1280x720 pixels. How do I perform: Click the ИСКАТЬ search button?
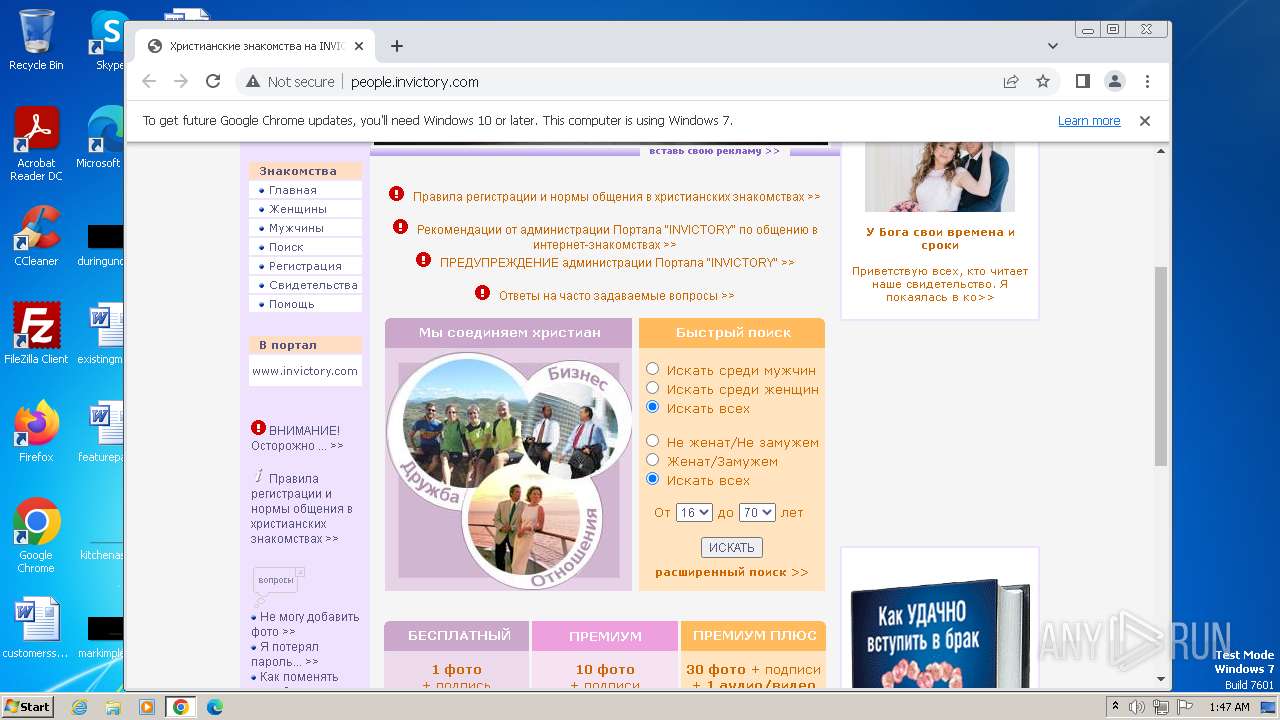click(732, 547)
